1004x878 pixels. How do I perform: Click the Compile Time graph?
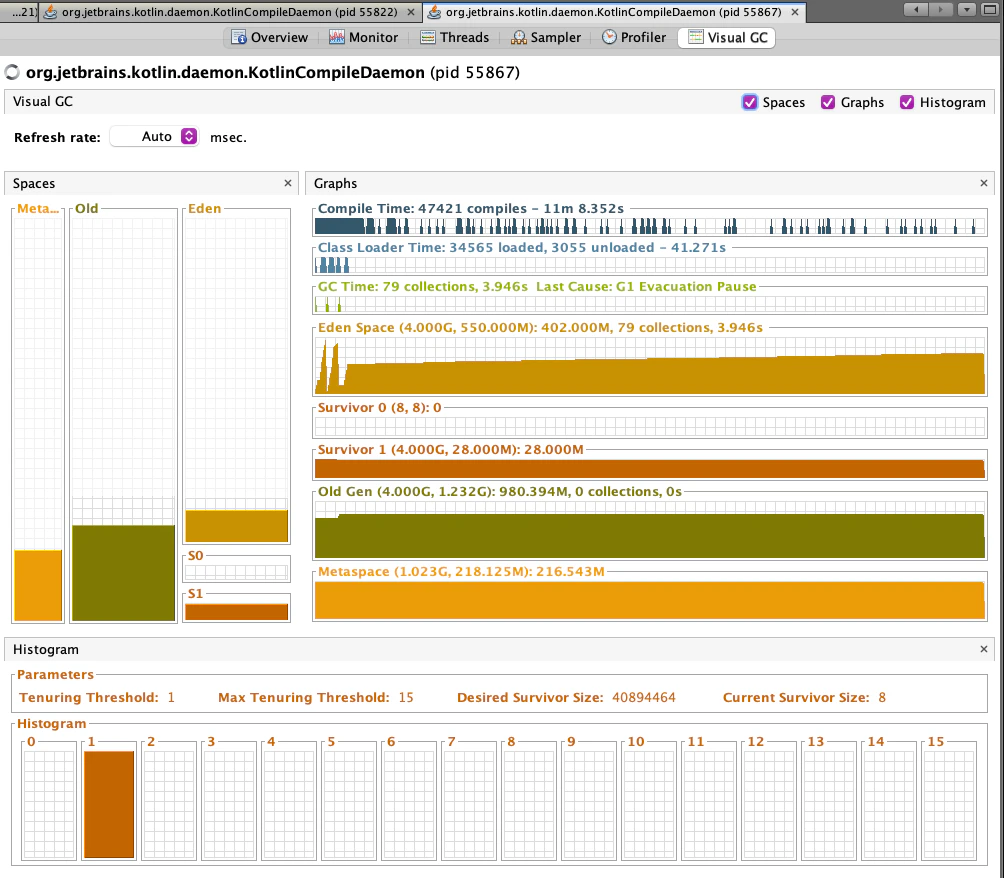650,226
